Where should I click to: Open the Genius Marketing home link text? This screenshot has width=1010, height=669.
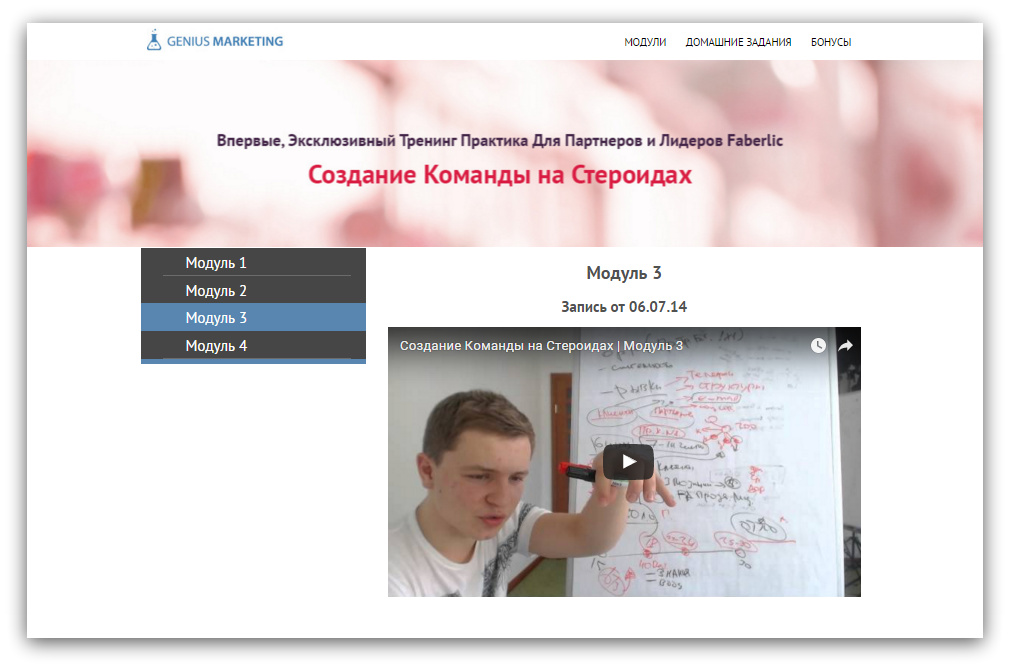click(x=225, y=41)
